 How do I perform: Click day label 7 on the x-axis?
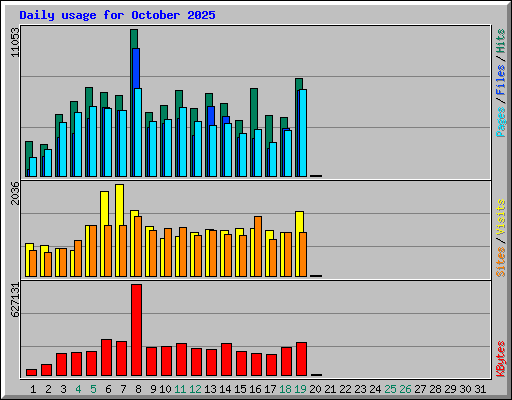123,389
